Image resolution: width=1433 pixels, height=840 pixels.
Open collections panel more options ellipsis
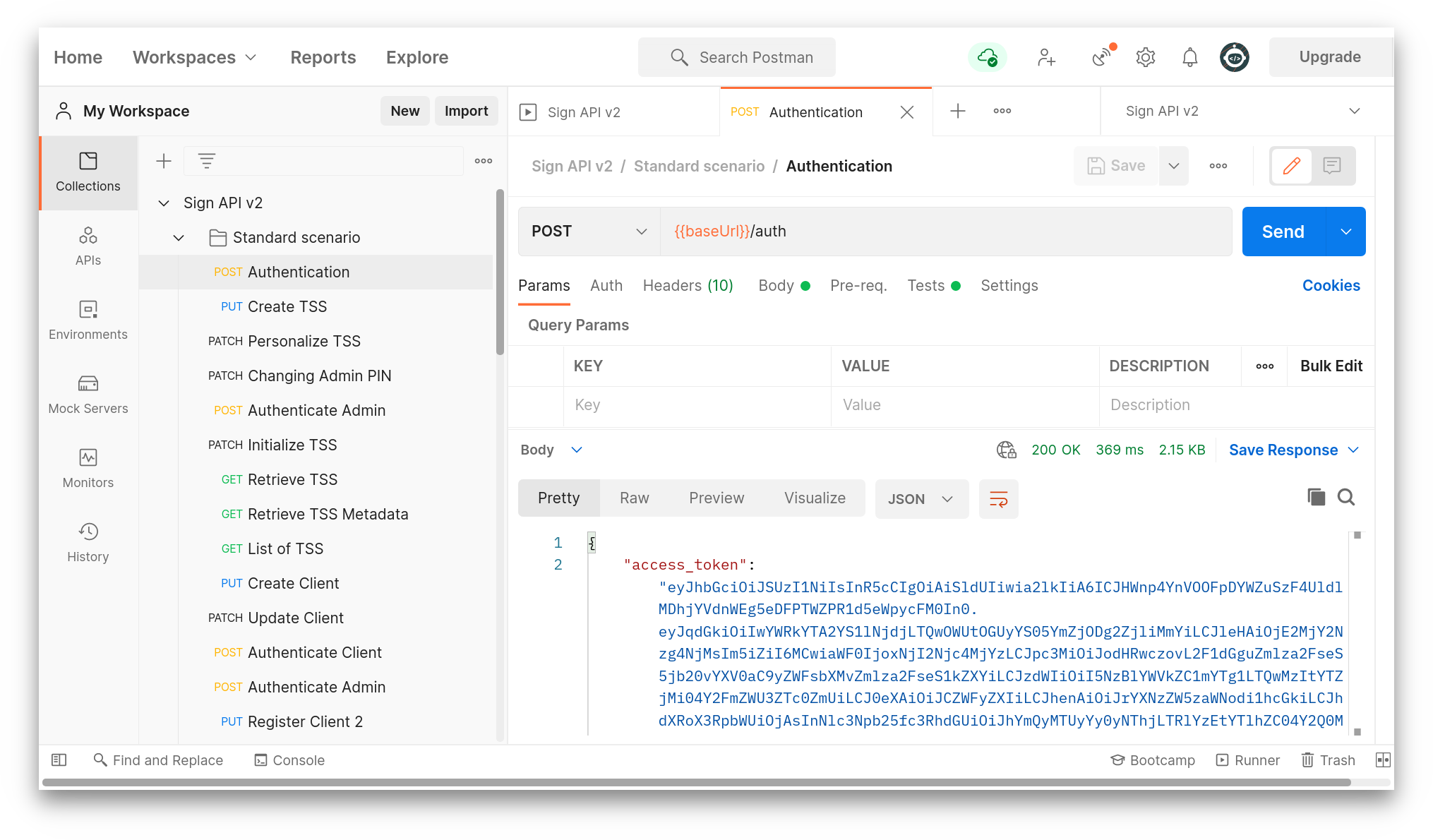tap(484, 161)
